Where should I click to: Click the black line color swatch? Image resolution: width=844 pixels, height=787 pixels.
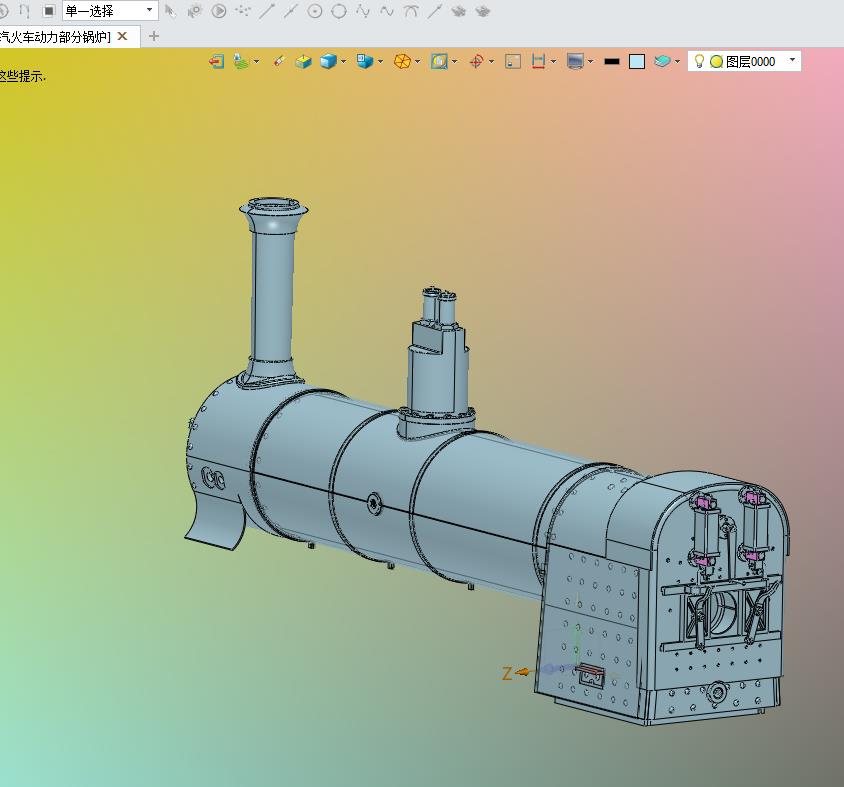pos(611,61)
